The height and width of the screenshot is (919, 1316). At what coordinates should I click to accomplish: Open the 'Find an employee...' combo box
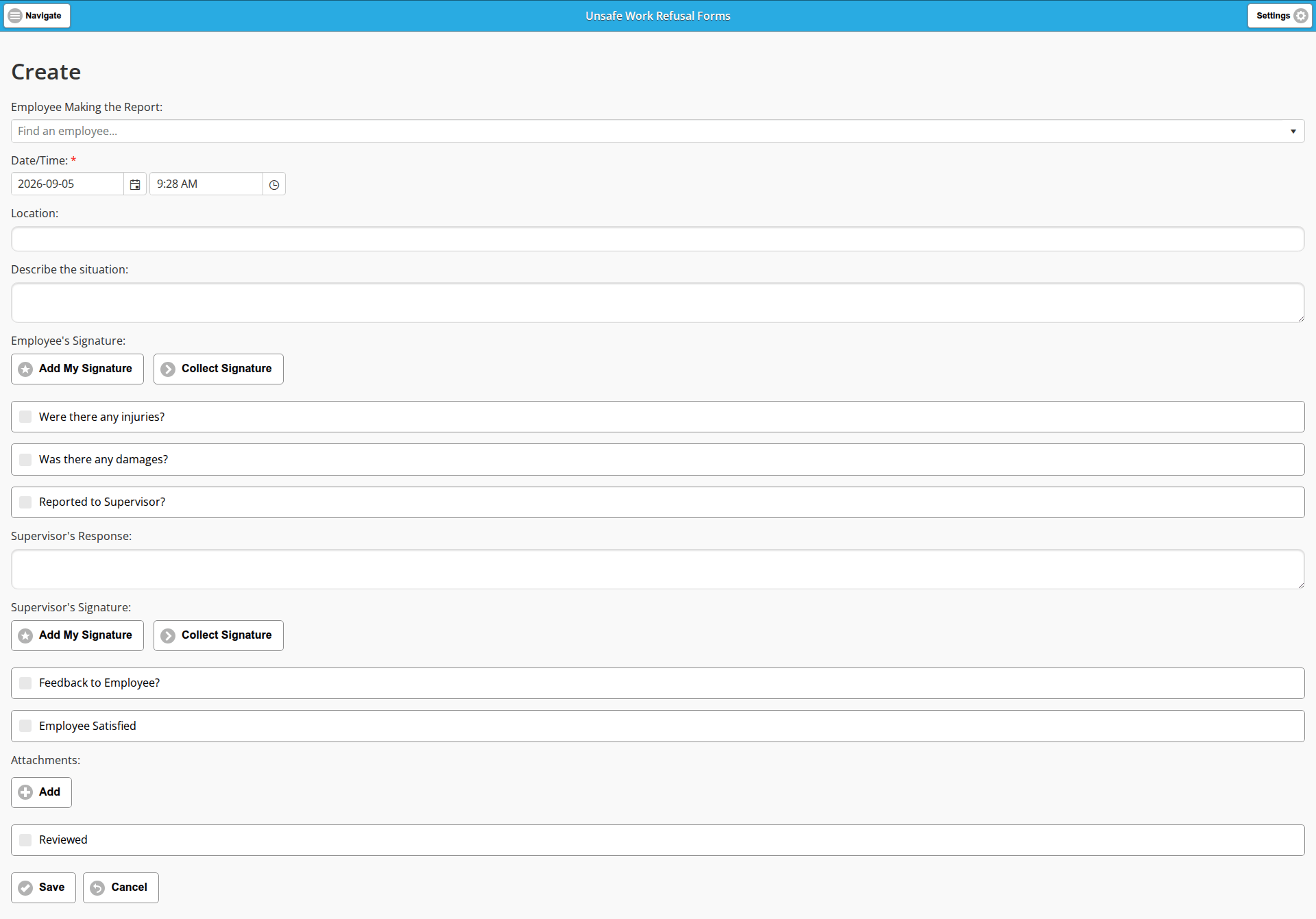point(657,131)
